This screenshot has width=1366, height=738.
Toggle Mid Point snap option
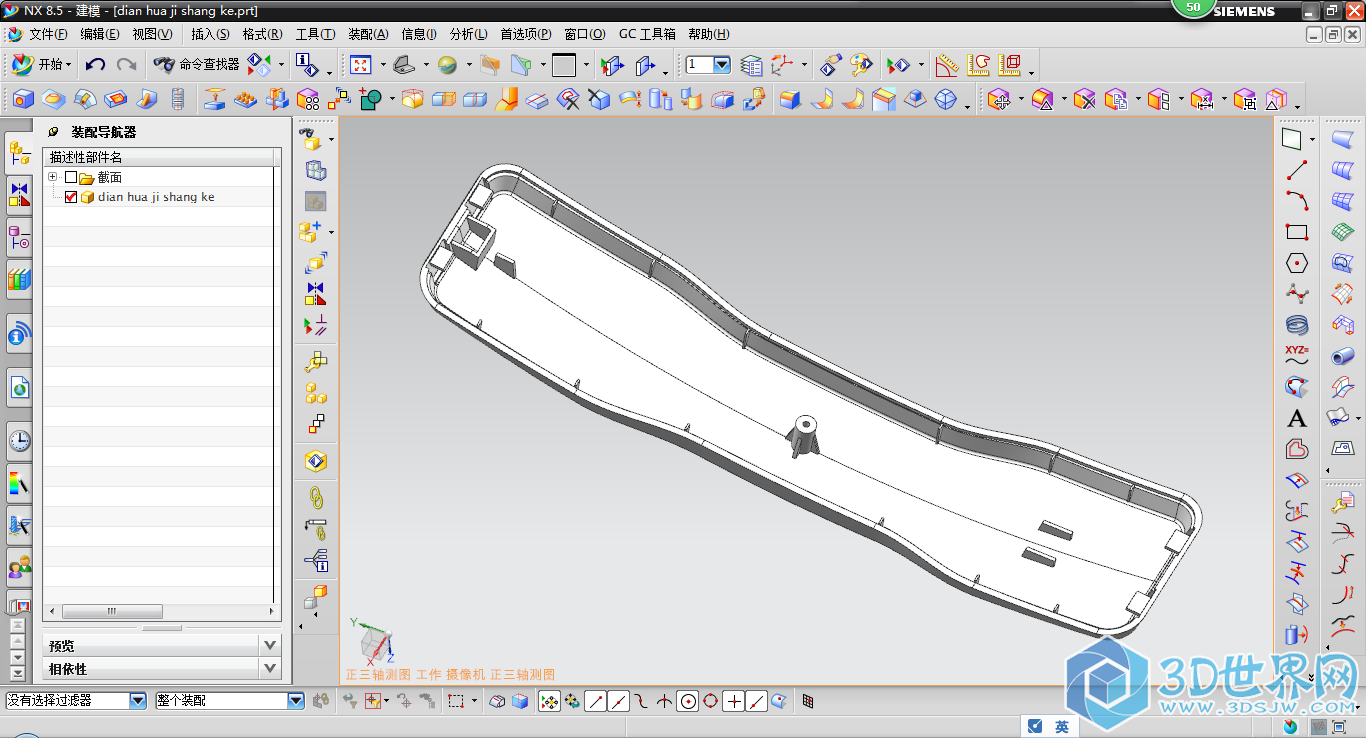pos(619,701)
